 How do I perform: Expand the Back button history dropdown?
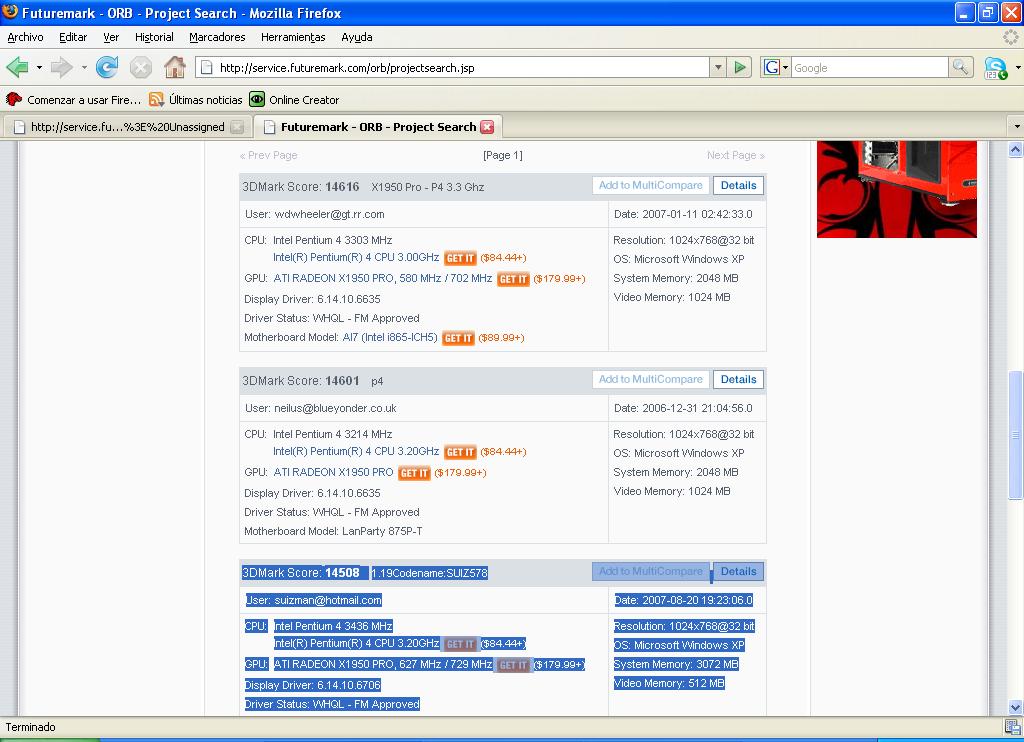[x=39, y=68]
